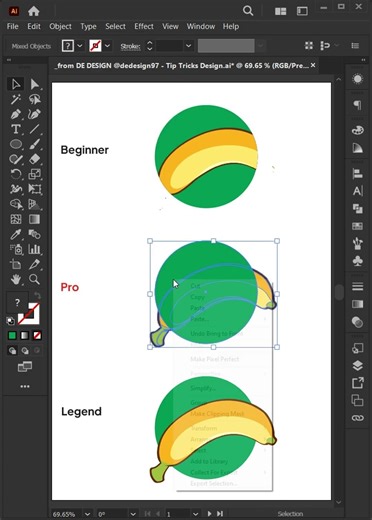
Task: Select the Type tool
Action: point(16,129)
